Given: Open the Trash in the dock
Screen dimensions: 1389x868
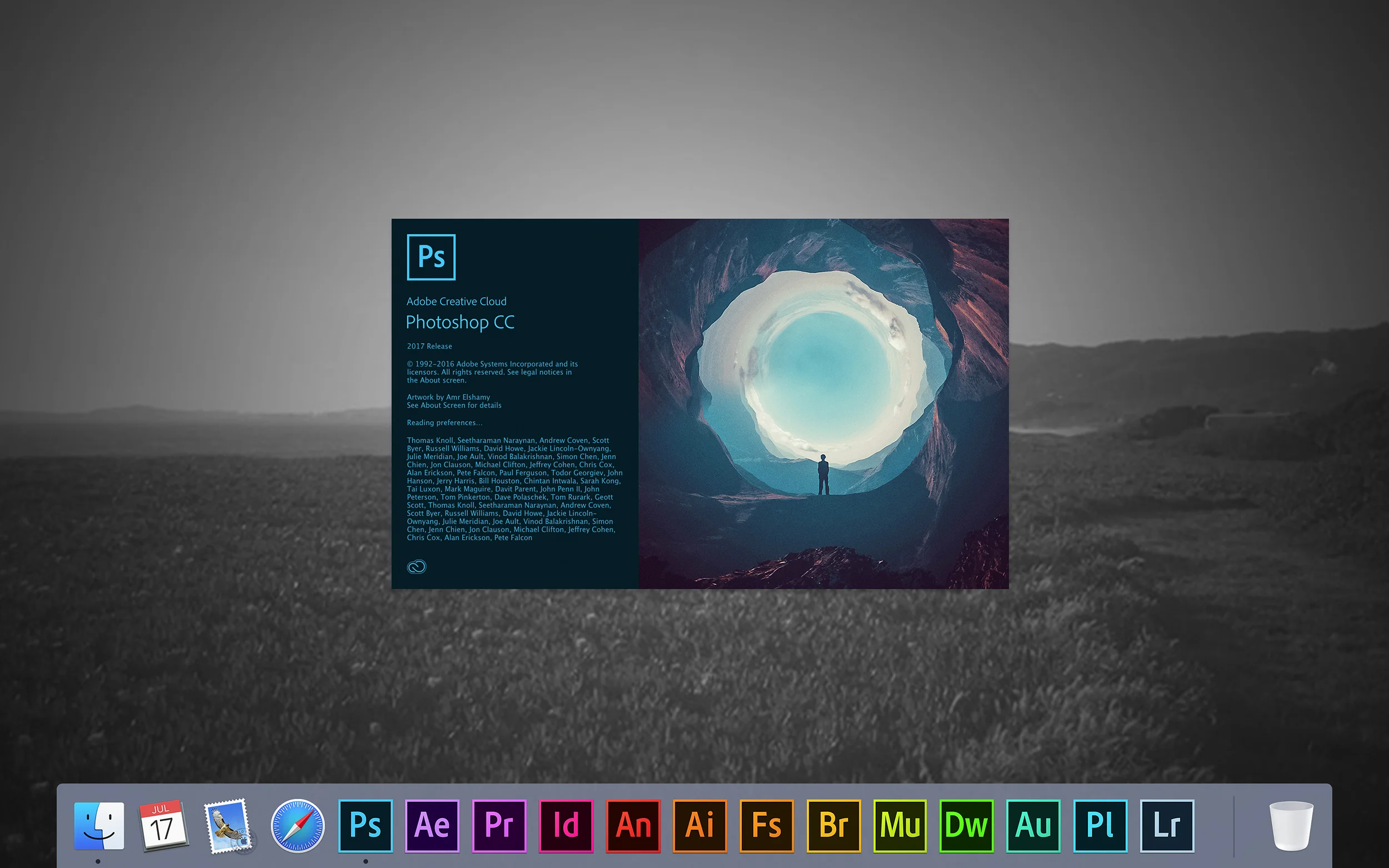Looking at the screenshot, I should pos(1291,826).
